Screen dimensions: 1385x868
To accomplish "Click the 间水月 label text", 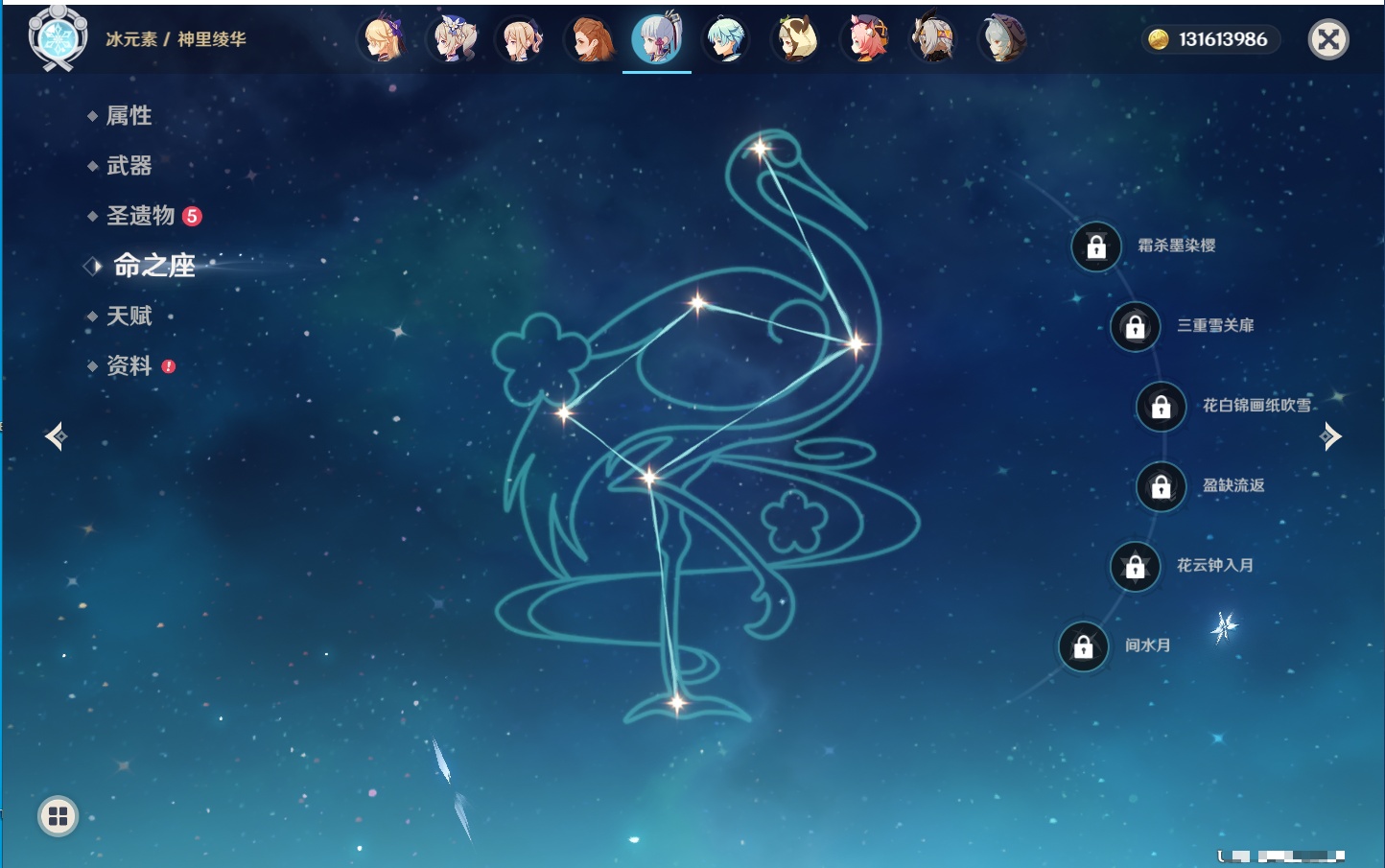I will click(1148, 645).
